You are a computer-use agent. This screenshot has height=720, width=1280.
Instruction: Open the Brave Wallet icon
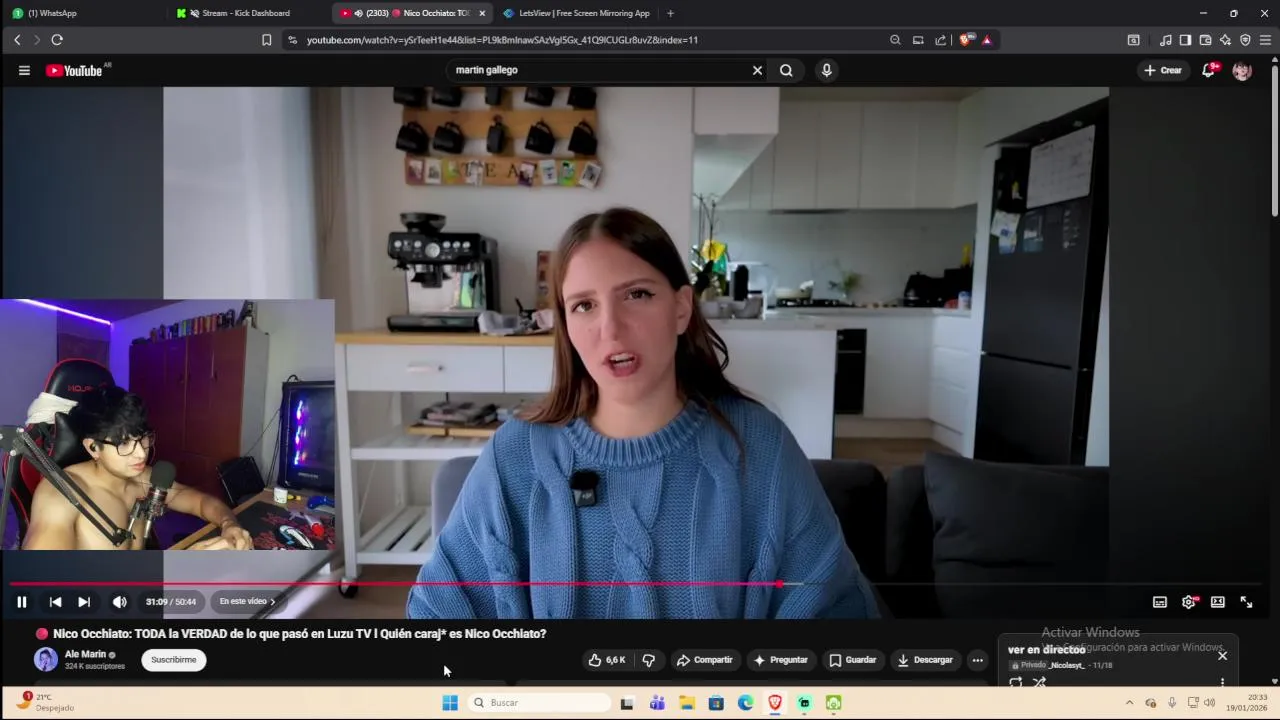[1205, 40]
